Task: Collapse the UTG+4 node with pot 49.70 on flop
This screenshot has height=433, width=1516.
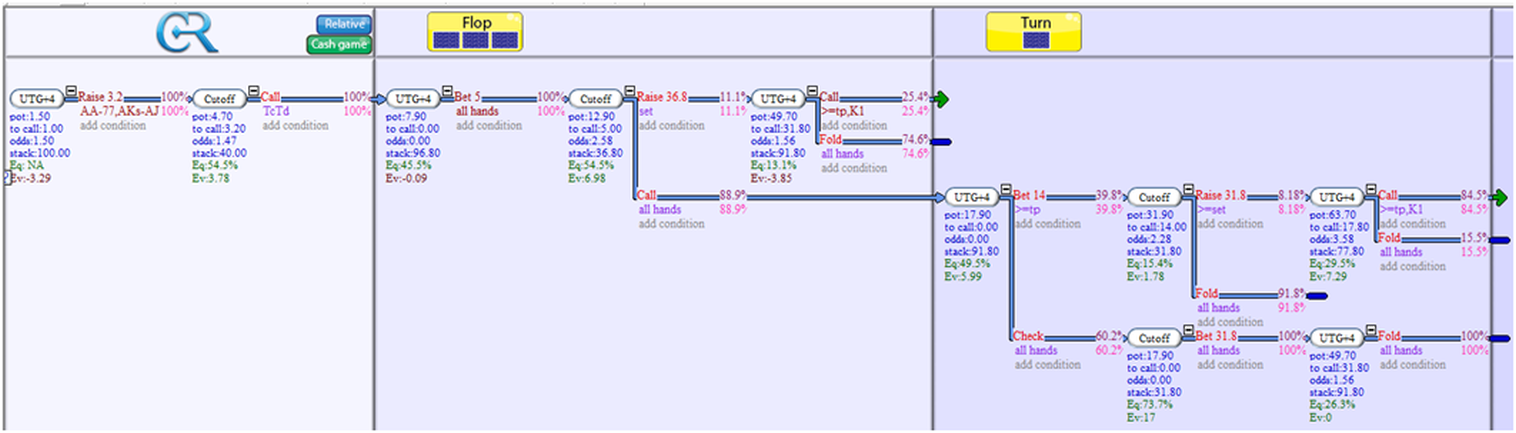Action: (x=811, y=91)
